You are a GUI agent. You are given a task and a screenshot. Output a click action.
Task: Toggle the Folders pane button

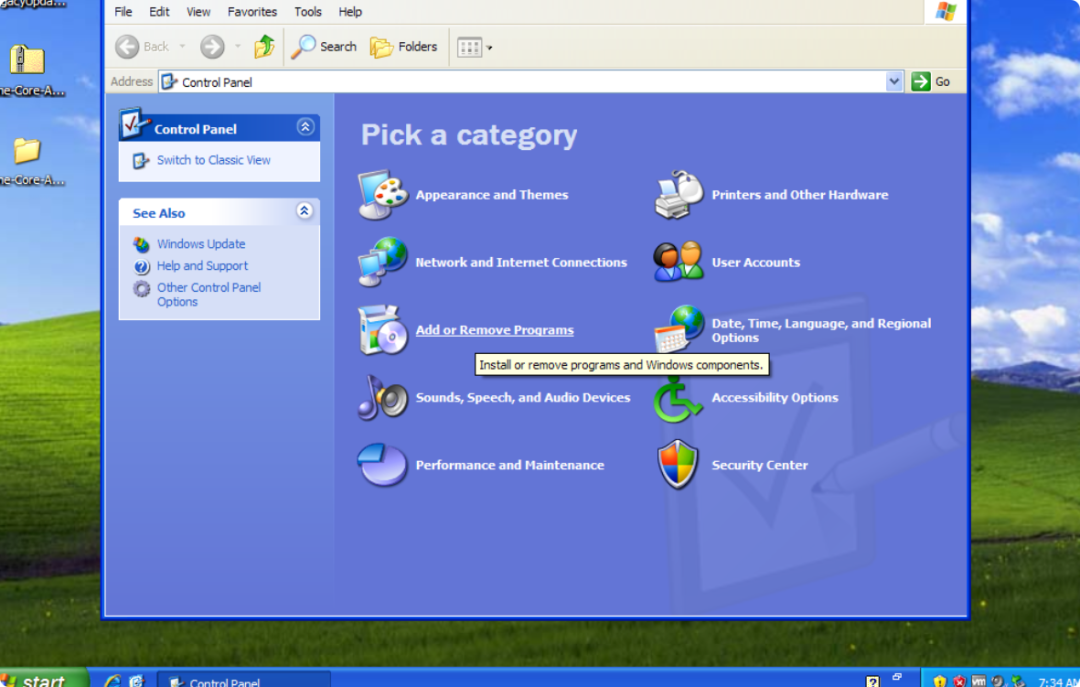[x=404, y=47]
